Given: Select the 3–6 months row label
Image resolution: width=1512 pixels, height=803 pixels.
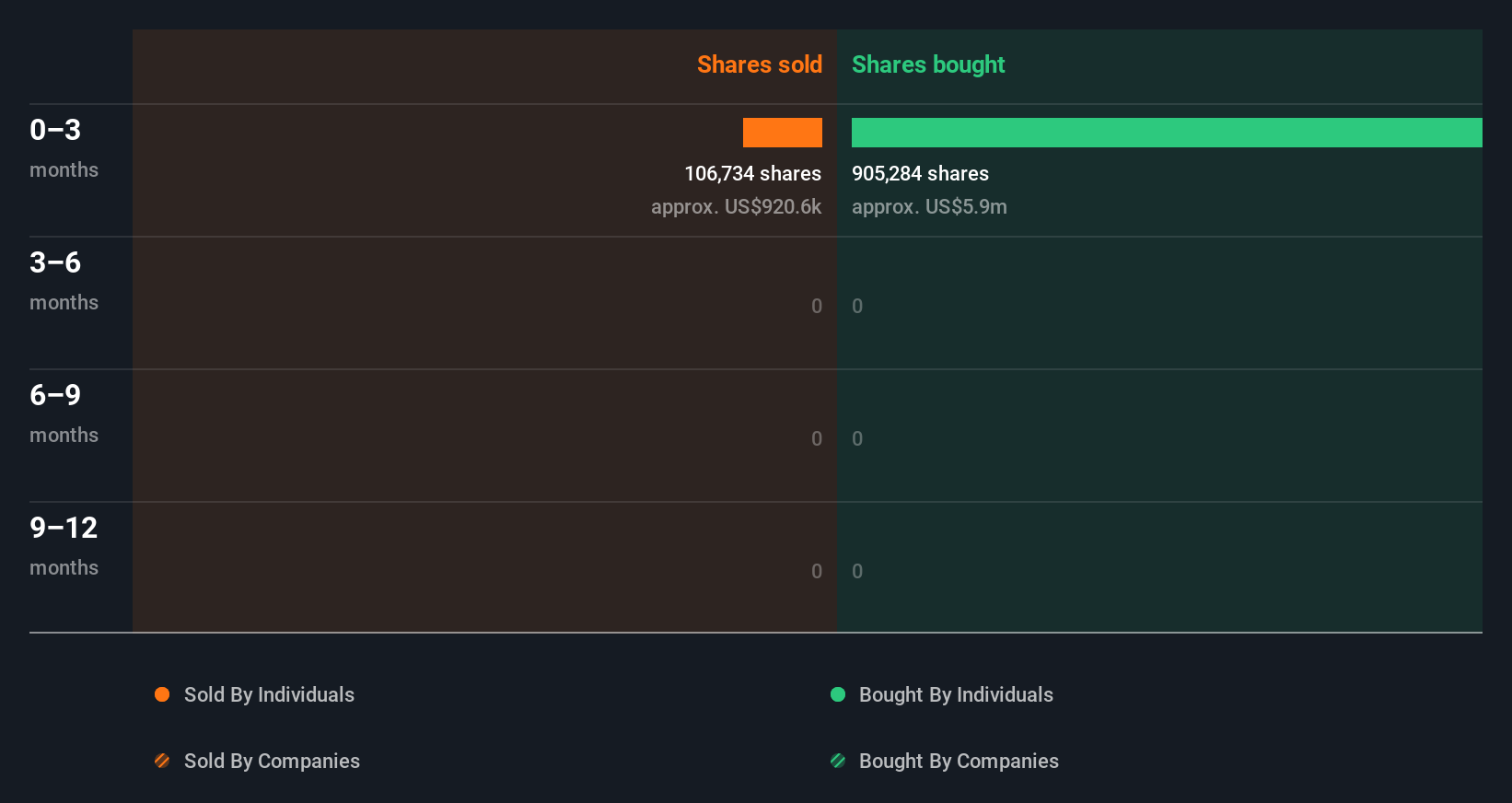Looking at the screenshot, I should pyautogui.click(x=64, y=280).
